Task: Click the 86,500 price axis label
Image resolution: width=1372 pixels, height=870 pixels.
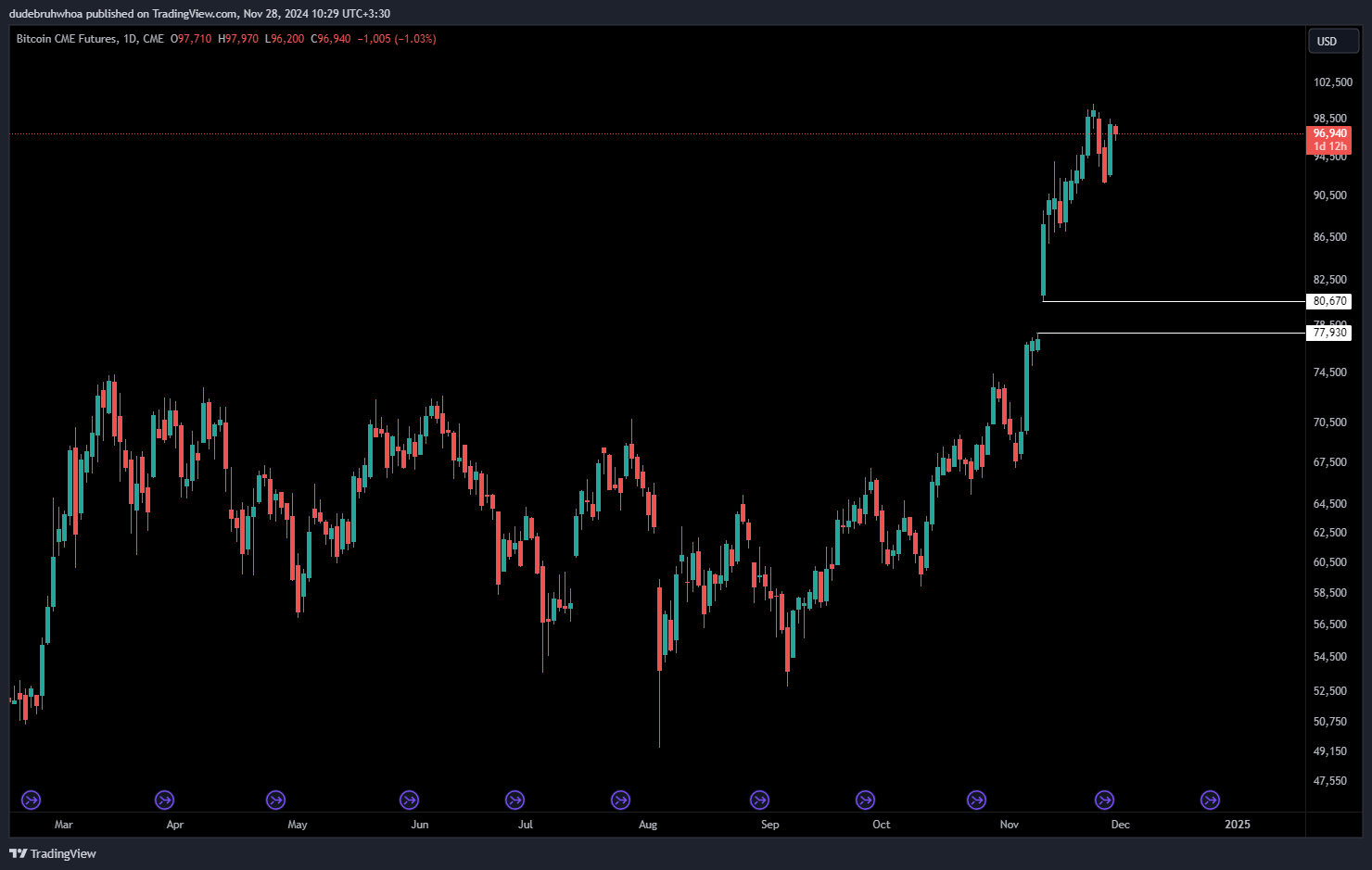Action: pyautogui.click(x=1330, y=237)
